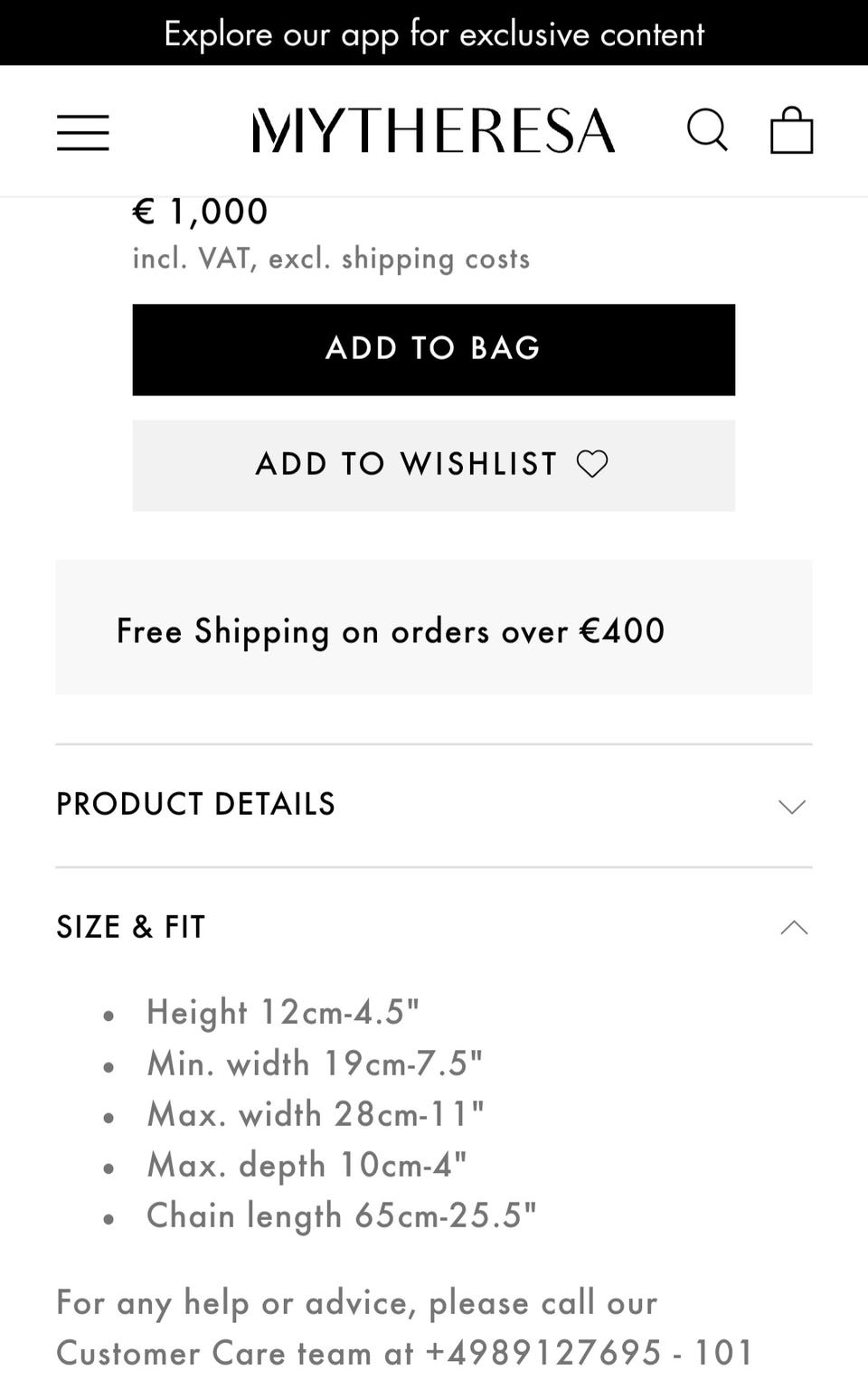Open the hamburger navigation menu

pos(82,132)
